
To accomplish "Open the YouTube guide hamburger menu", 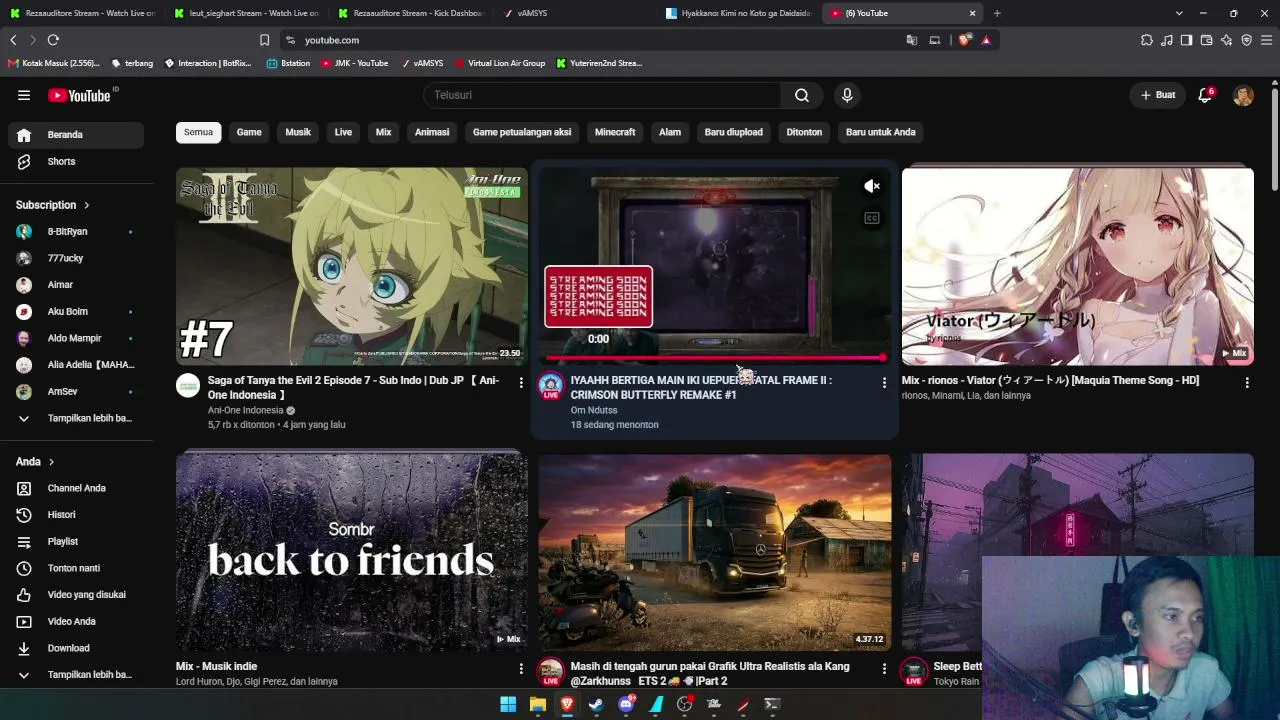I will (24, 95).
